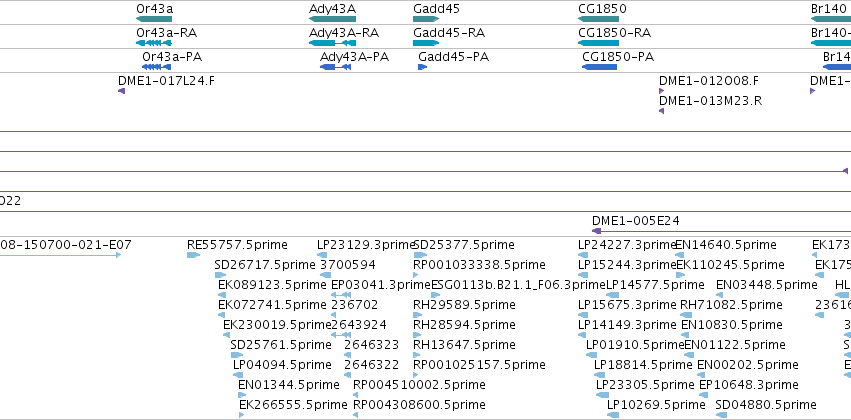Image resolution: width=851 pixels, height=420 pixels.
Task: Select the ESG0113b.B21.1_F06.3prime EST
Action: point(435,295)
